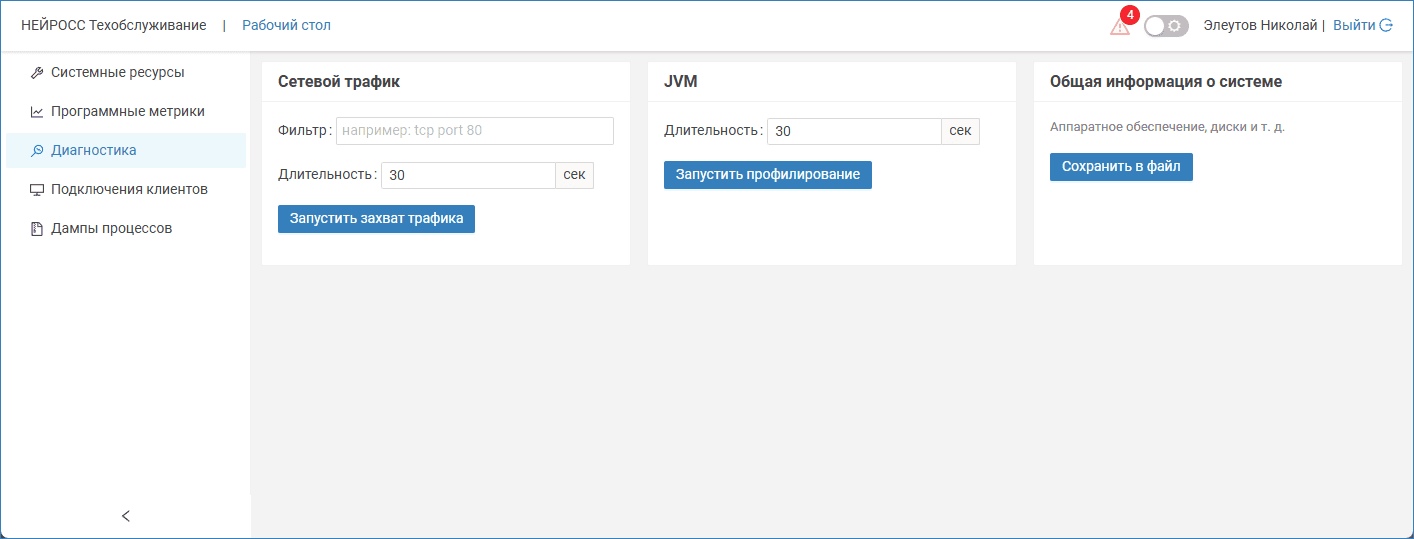This screenshot has width=1414, height=539.
Task: Click the wrench icon for Системные ресурсы
Action: (37, 73)
